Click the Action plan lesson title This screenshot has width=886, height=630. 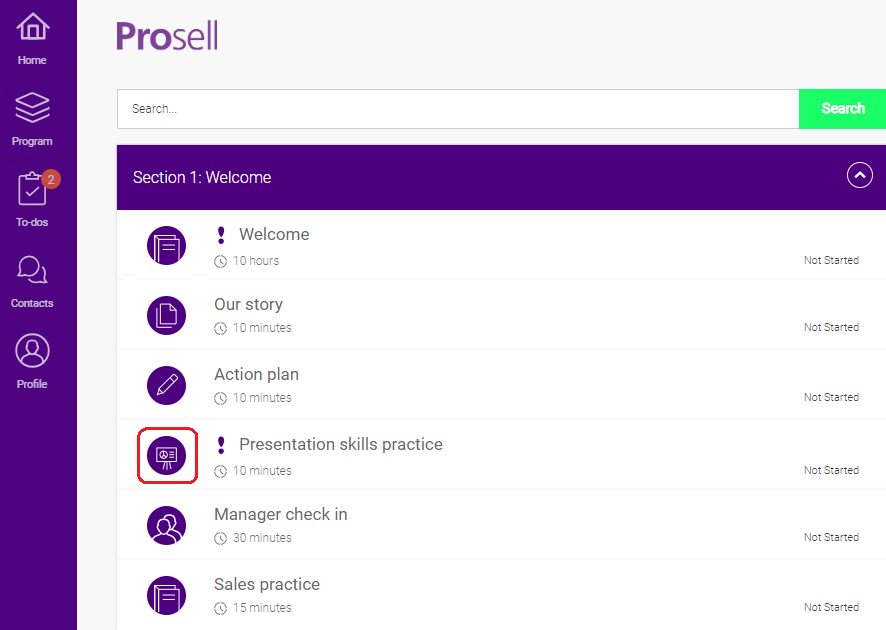point(256,374)
